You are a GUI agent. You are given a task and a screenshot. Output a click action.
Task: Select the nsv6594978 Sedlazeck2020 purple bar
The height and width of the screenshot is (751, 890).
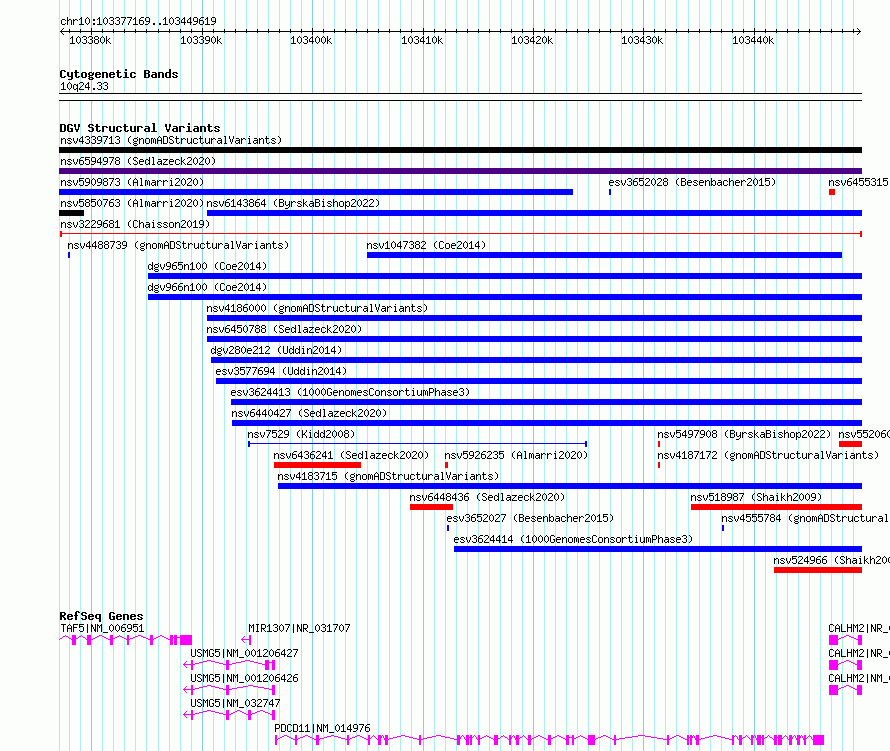pos(460,171)
